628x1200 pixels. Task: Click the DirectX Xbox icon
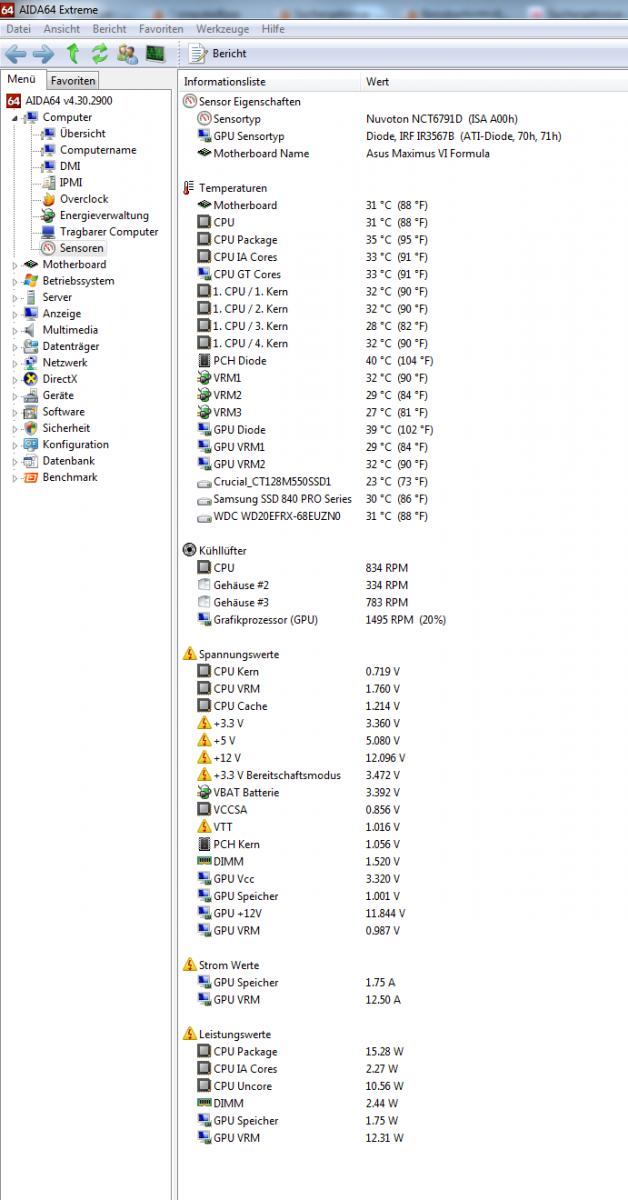click(31, 379)
